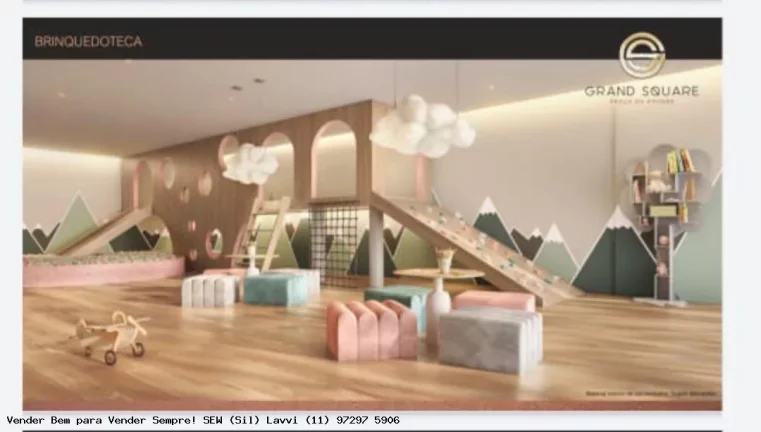Click the dark header bar of the image
761x432 pixels.
pyautogui.click(x=370, y=40)
